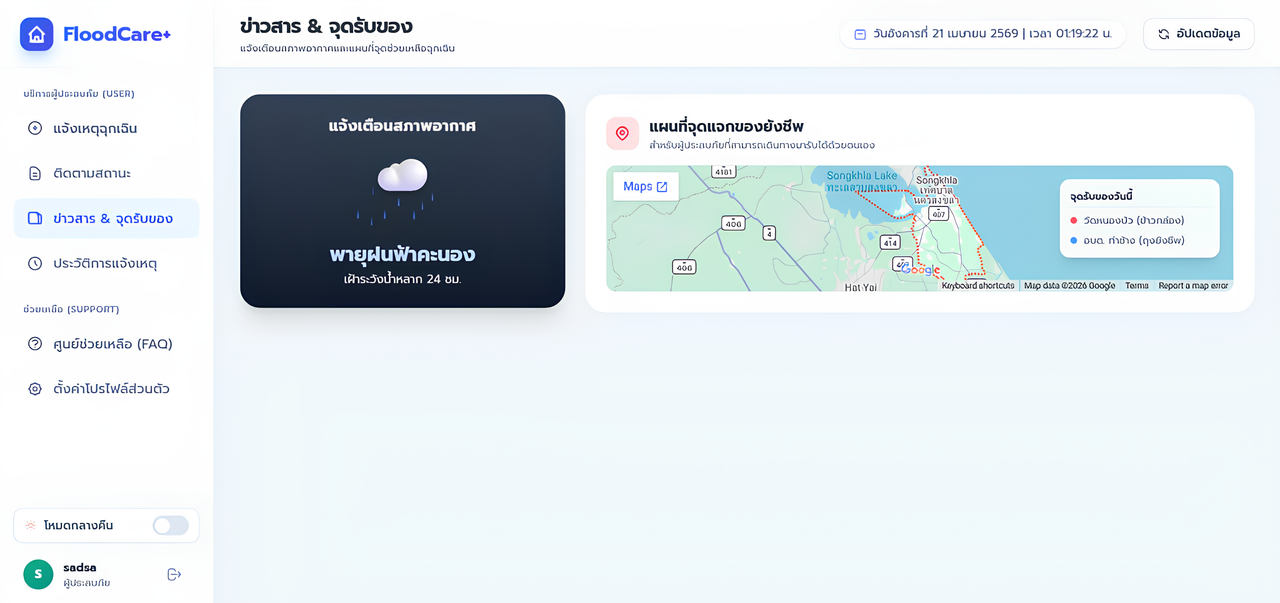Click the sadsa username text
The height and width of the screenshot is (603, 1280).
(x=80, y=567)
